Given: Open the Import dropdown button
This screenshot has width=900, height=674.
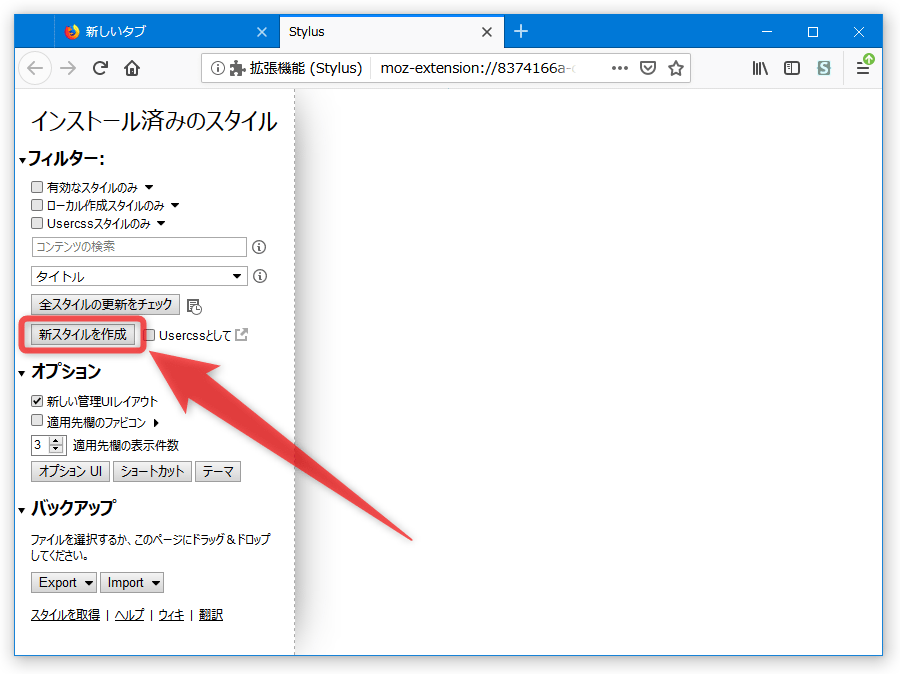Looking at the screenshot, I should [132, 583].
